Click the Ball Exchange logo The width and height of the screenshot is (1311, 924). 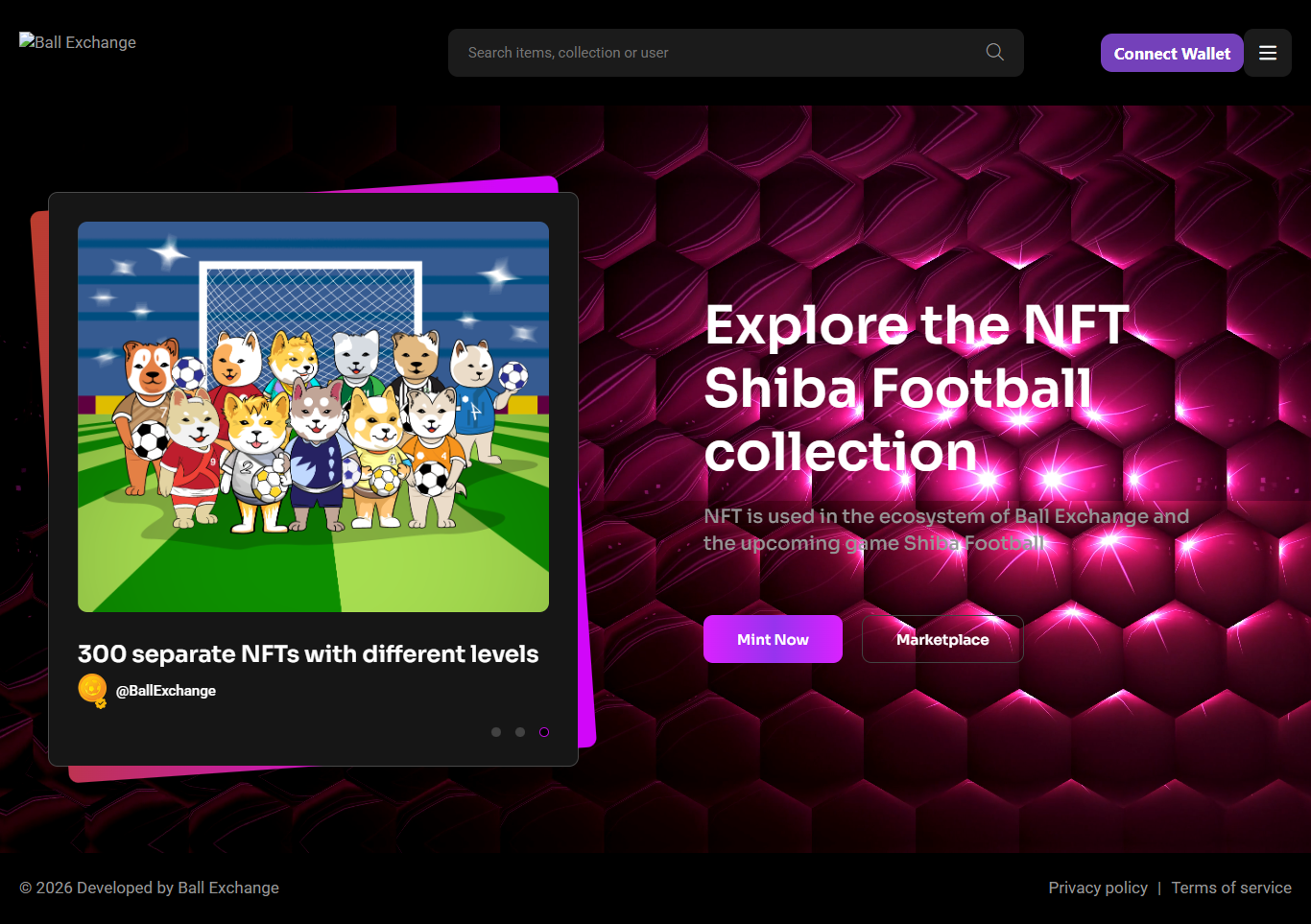coord(78,42)
